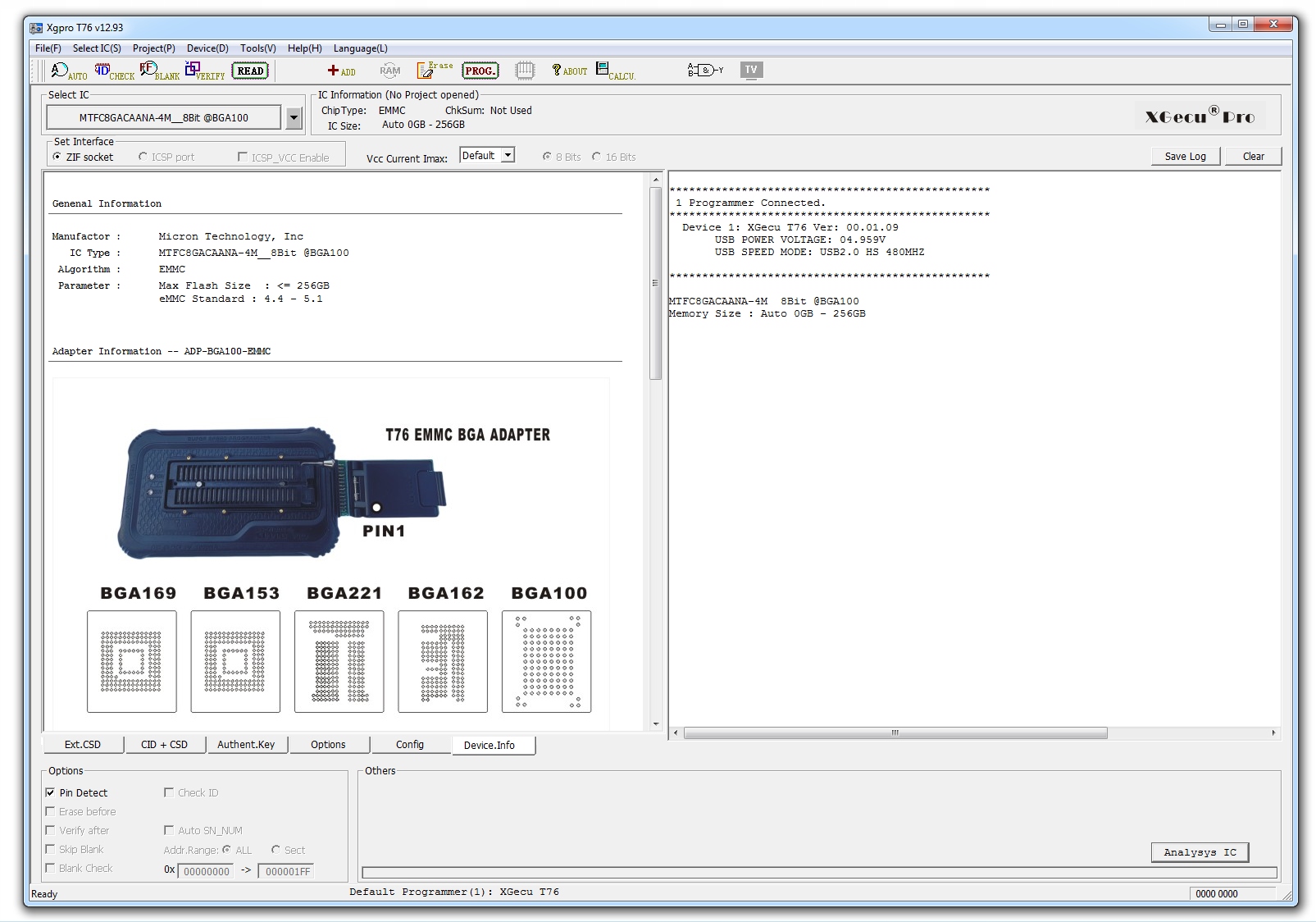Switch to the Options tab
1316x922 pixels.
pyautogui.click(x=328, y=745)
